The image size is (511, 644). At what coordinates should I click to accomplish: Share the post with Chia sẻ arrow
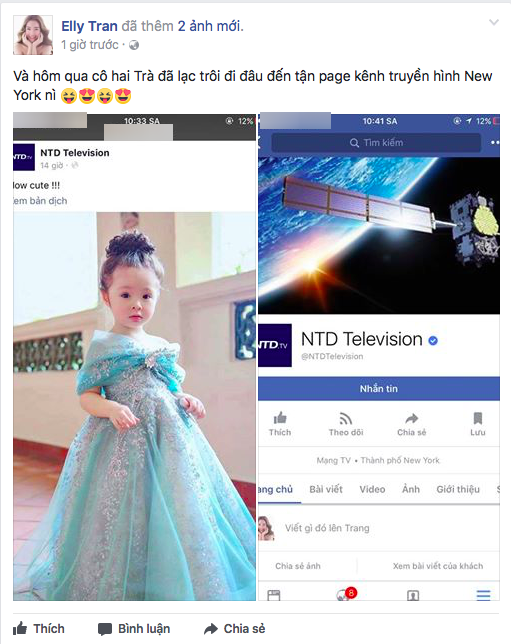click(235, 628)
